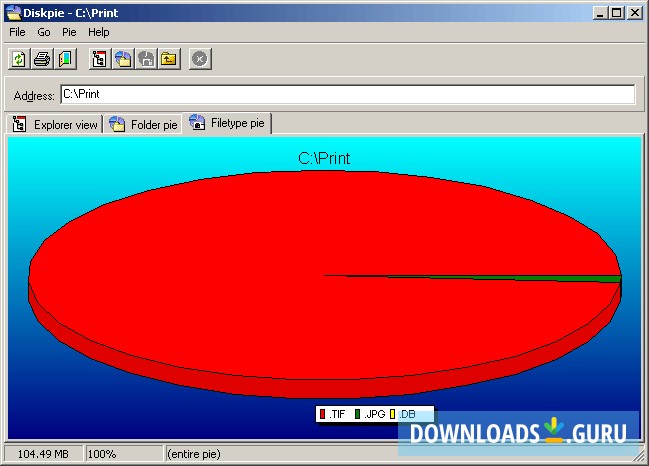The image size is (649, 466).
Task: Open the Help menu
Action: [99, 32]
